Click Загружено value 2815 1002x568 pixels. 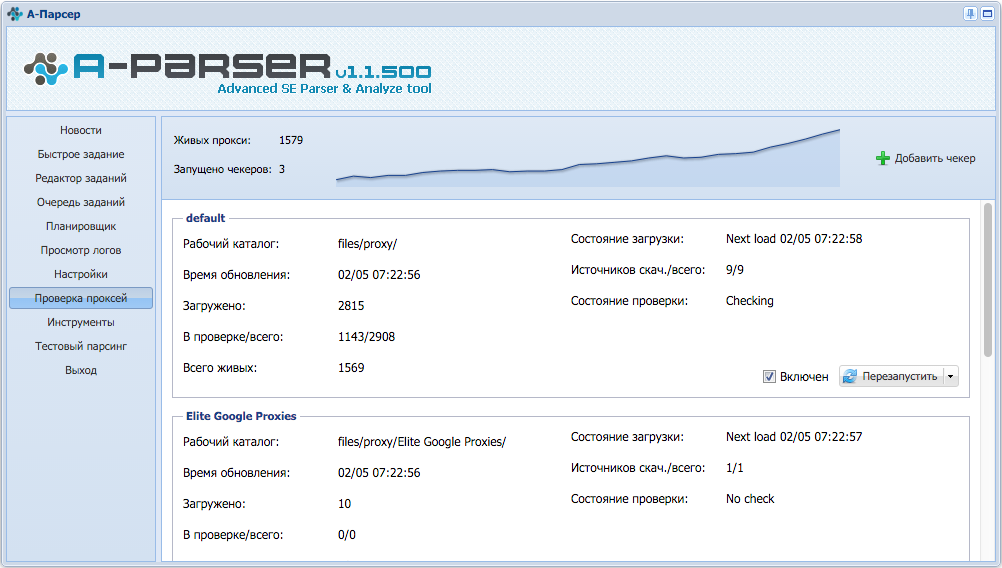click(x=351, y=306)
